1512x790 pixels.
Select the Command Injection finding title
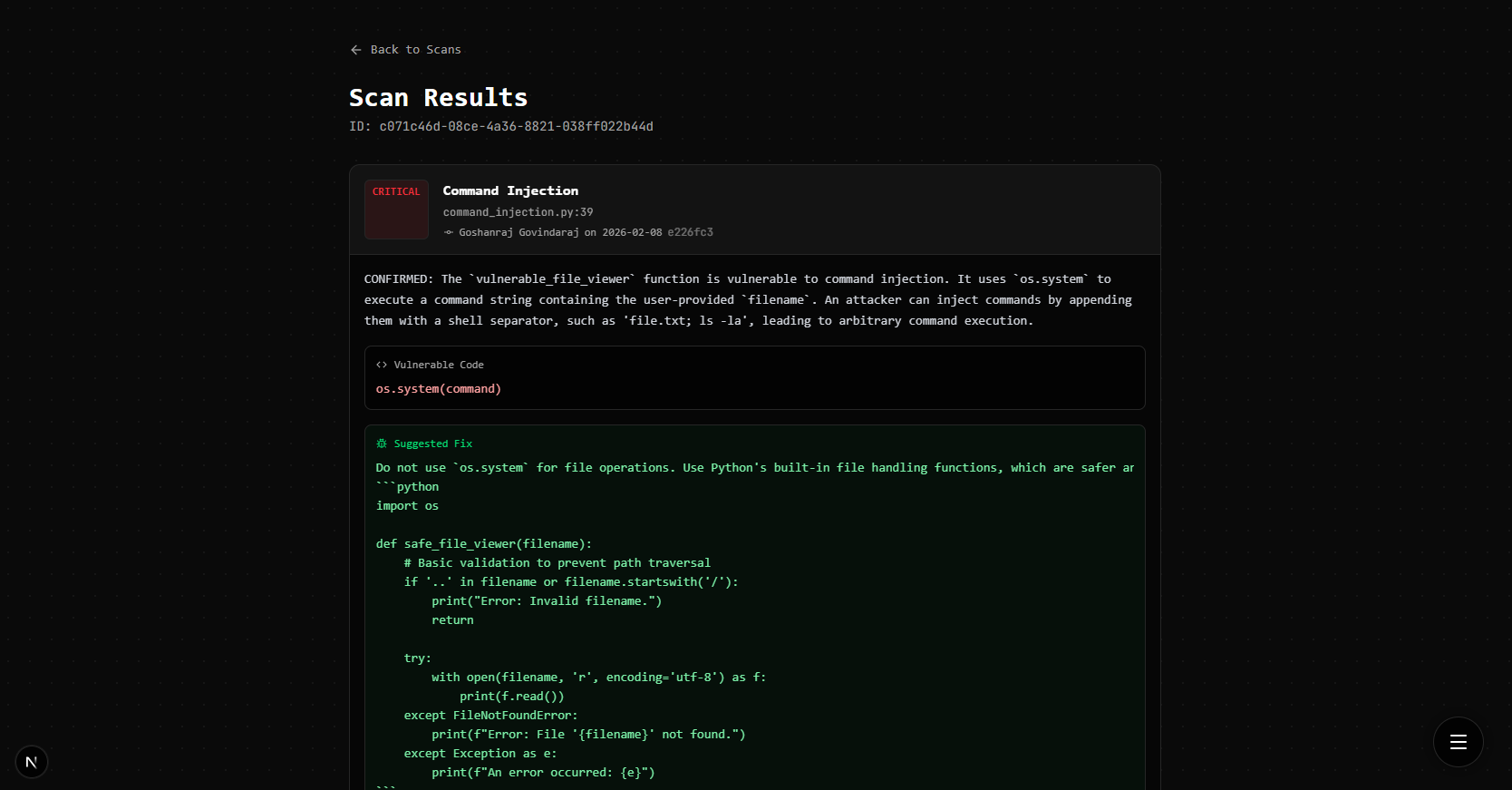click(510, 190)
